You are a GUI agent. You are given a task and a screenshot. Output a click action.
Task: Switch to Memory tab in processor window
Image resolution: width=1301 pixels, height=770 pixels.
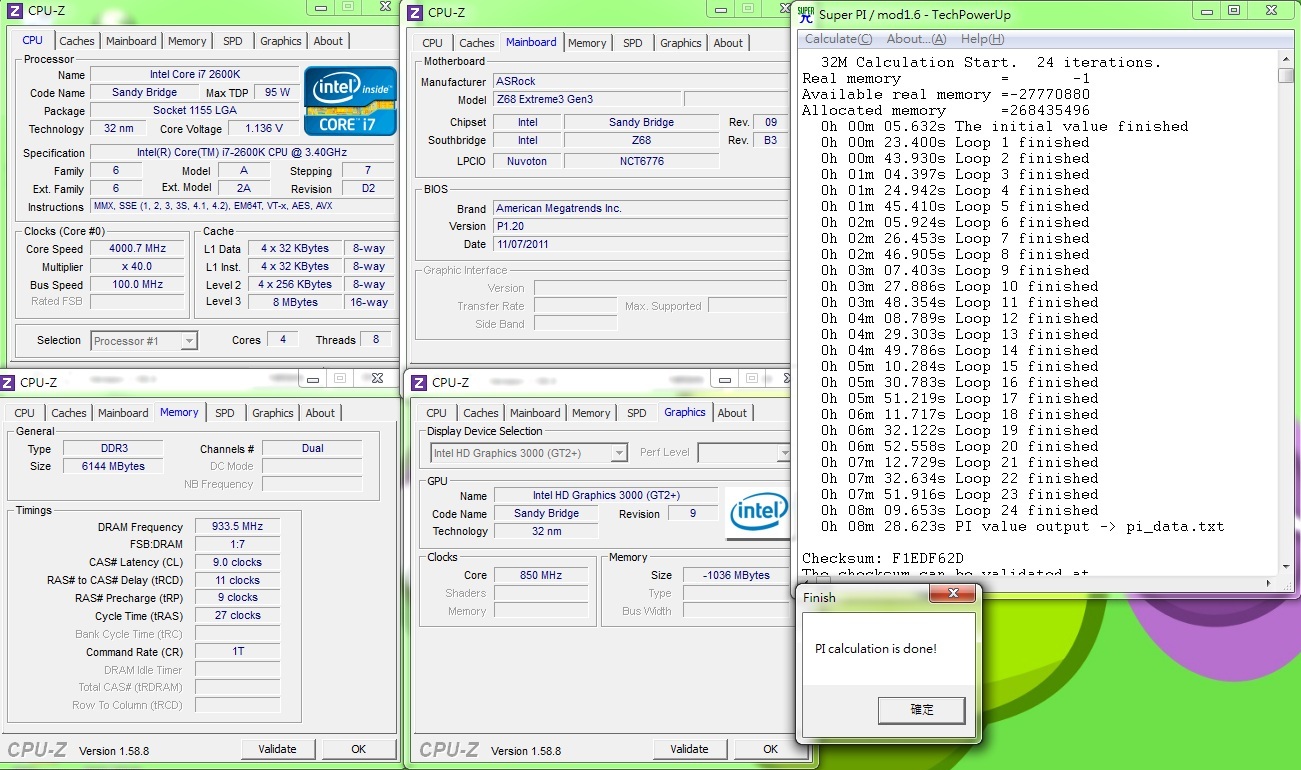tap(187, 41)
